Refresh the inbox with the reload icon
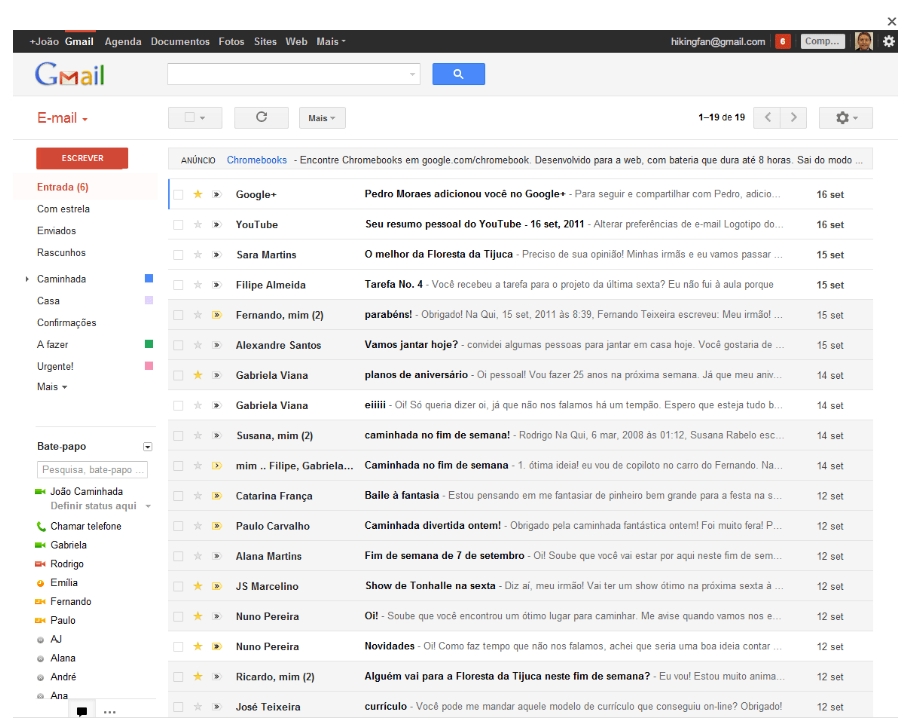Image resolution: width=906 pixels, height=727 pixels. tap(261, 118)
